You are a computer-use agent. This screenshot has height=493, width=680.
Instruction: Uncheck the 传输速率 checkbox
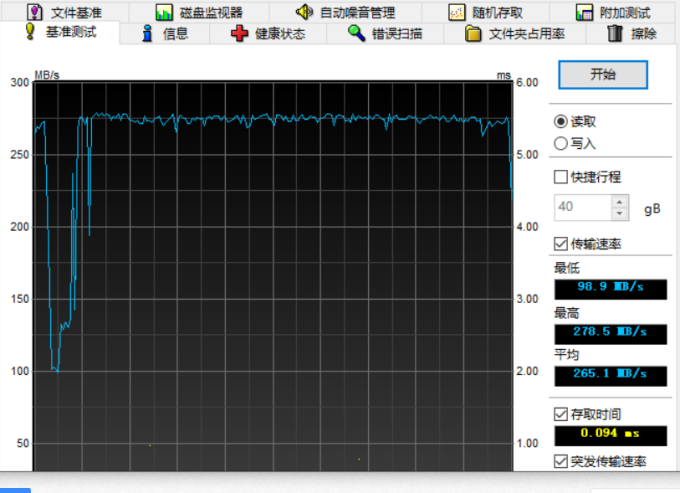561,244
